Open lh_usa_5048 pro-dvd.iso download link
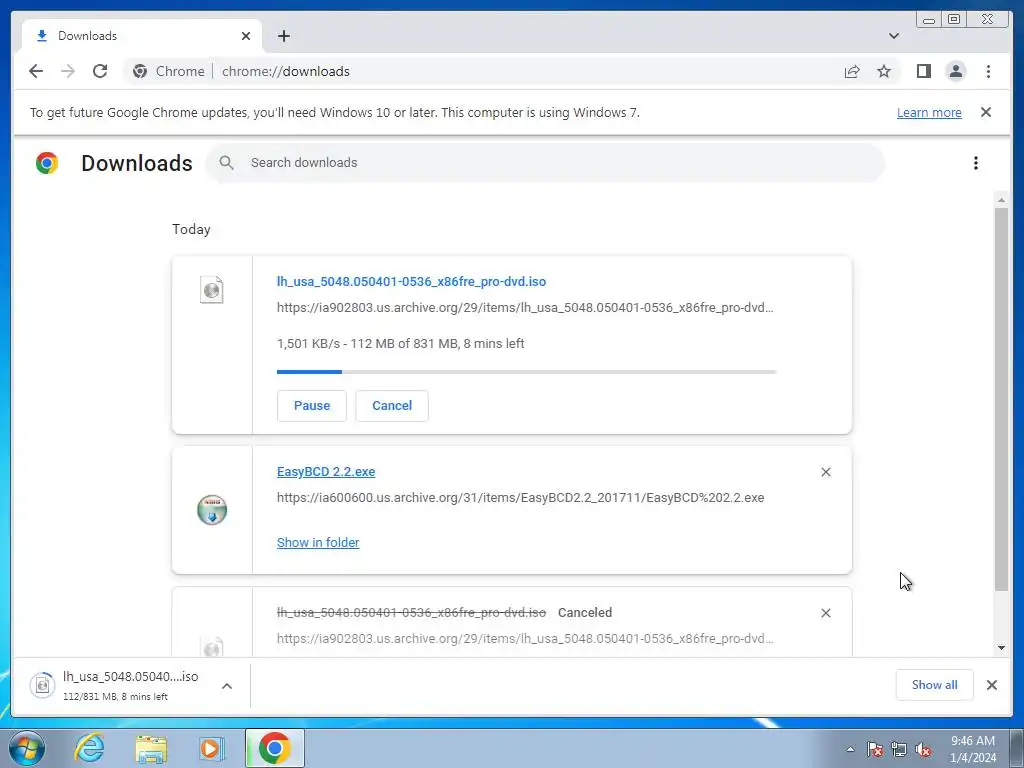 pos(411,281)
